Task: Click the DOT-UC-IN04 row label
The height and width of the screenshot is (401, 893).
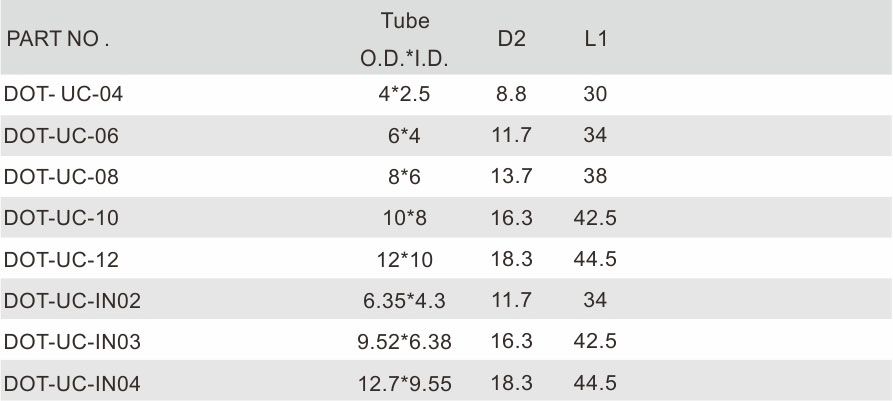Action: (72, 383)
